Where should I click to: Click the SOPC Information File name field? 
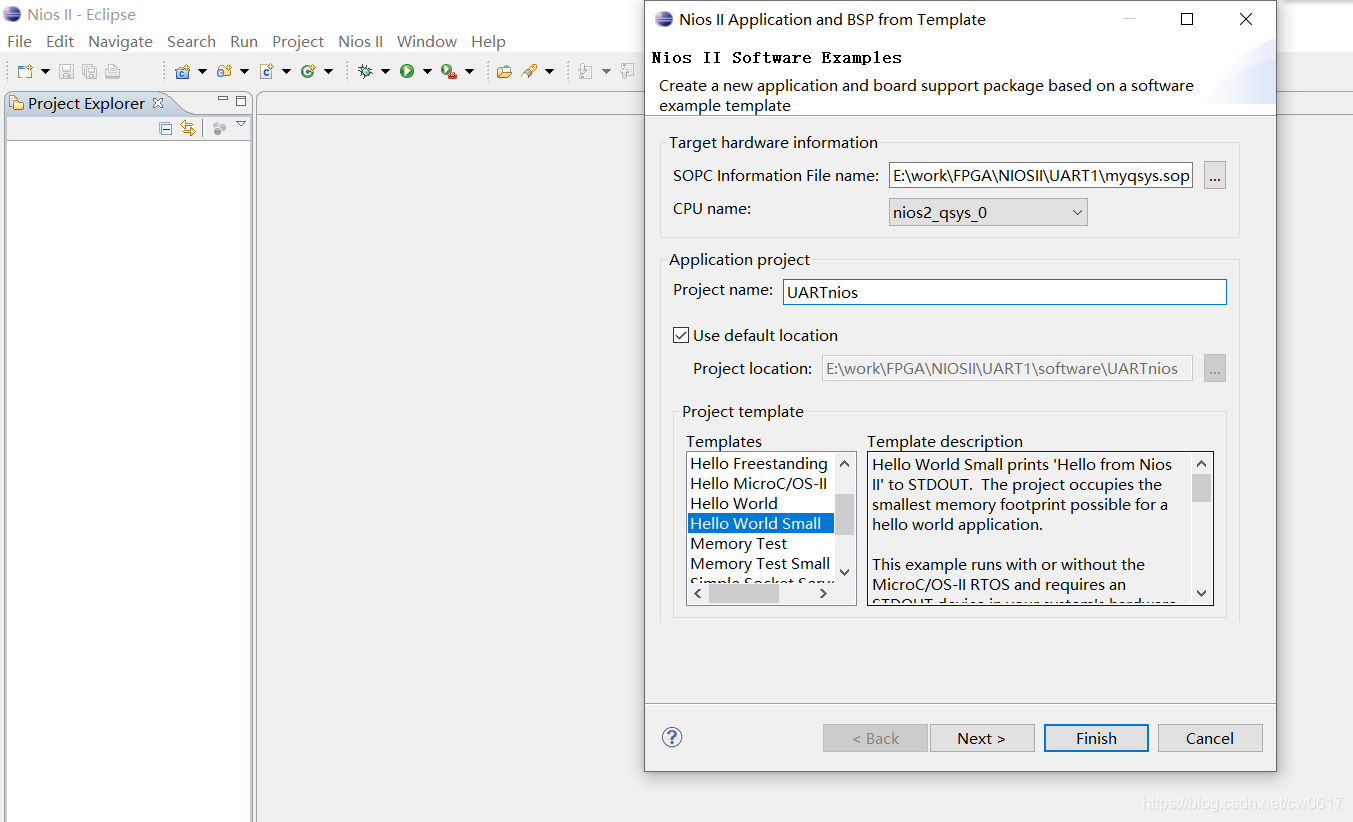(1040, 175)
